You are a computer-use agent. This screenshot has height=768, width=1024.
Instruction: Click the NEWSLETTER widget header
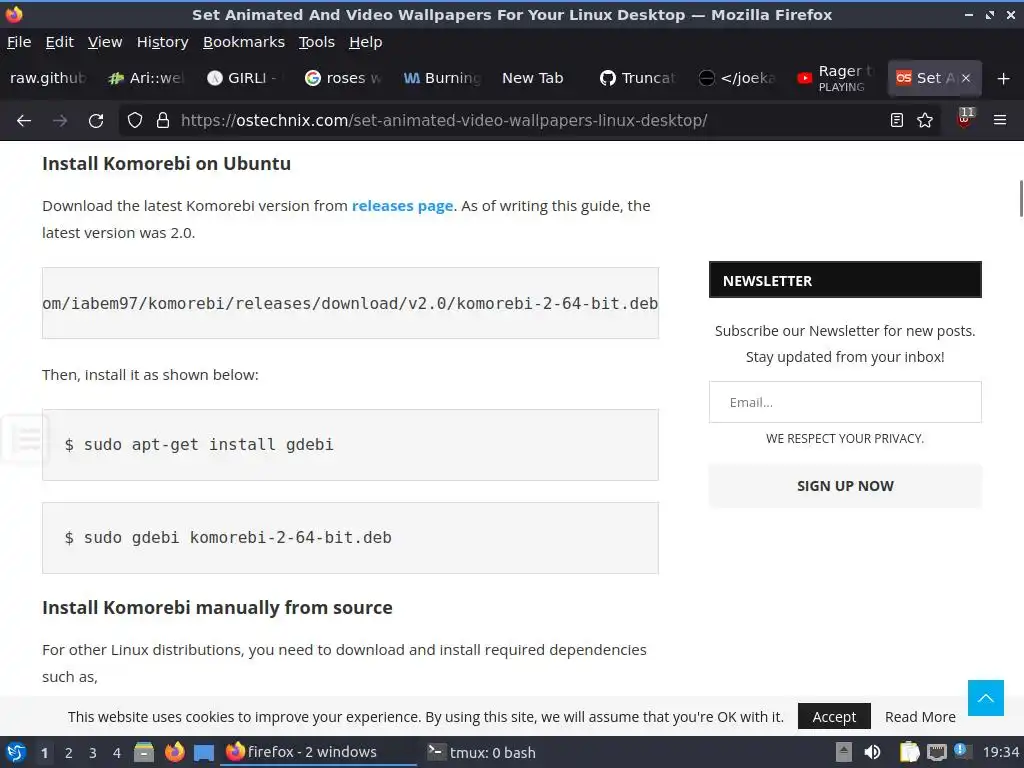[845, 280]
